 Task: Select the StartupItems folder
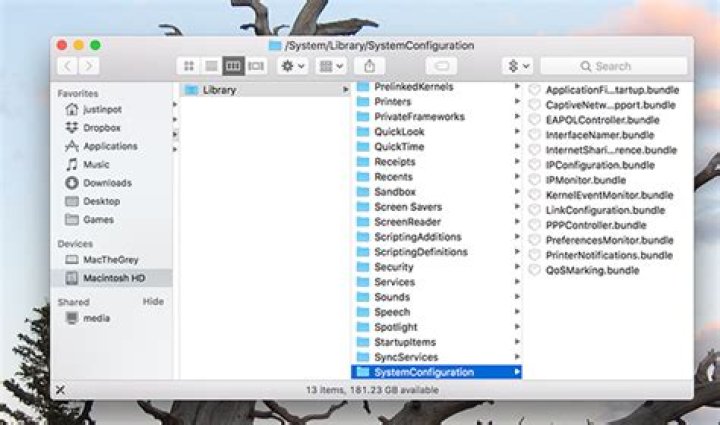[439, 342]
